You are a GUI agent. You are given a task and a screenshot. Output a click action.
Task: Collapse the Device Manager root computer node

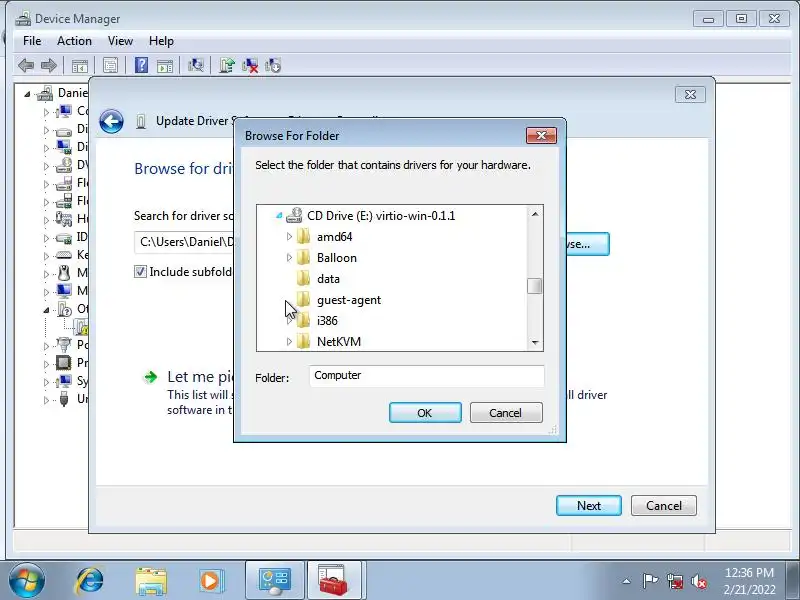pyautogui.click(x=28, y=94)
